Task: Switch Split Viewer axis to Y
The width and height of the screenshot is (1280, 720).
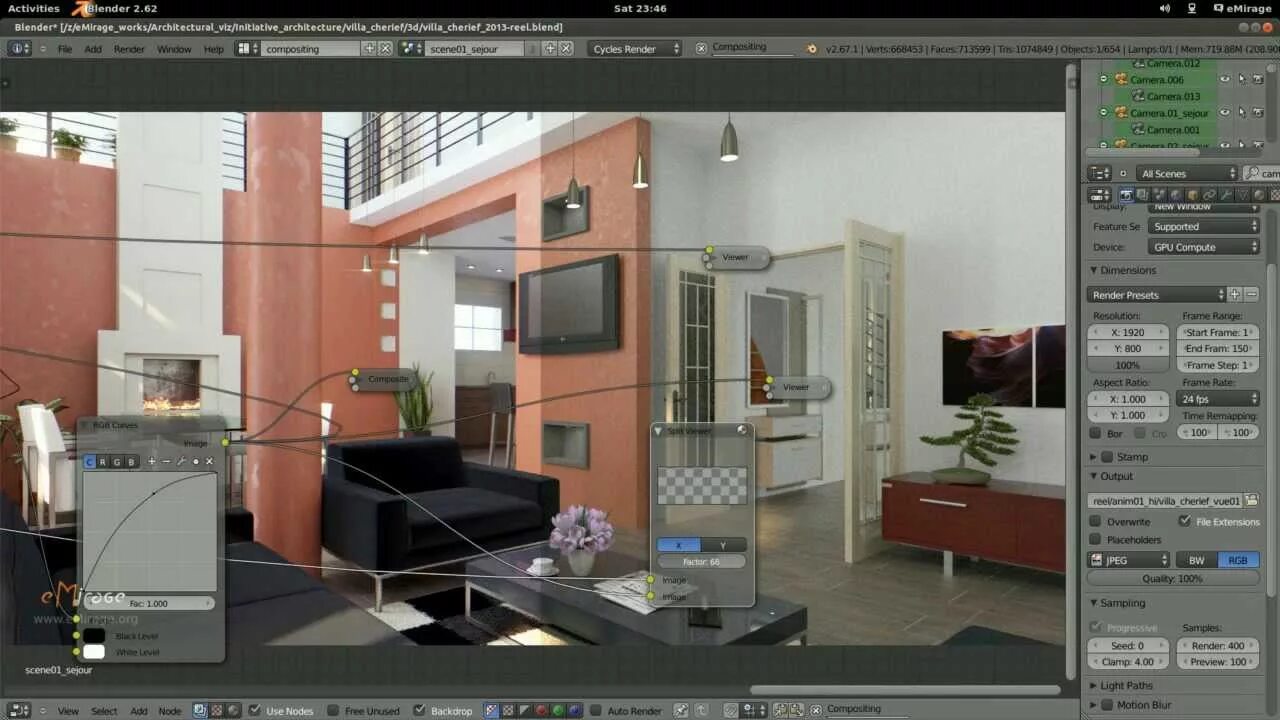Action: pyautogui.click(x=724, y=545)
